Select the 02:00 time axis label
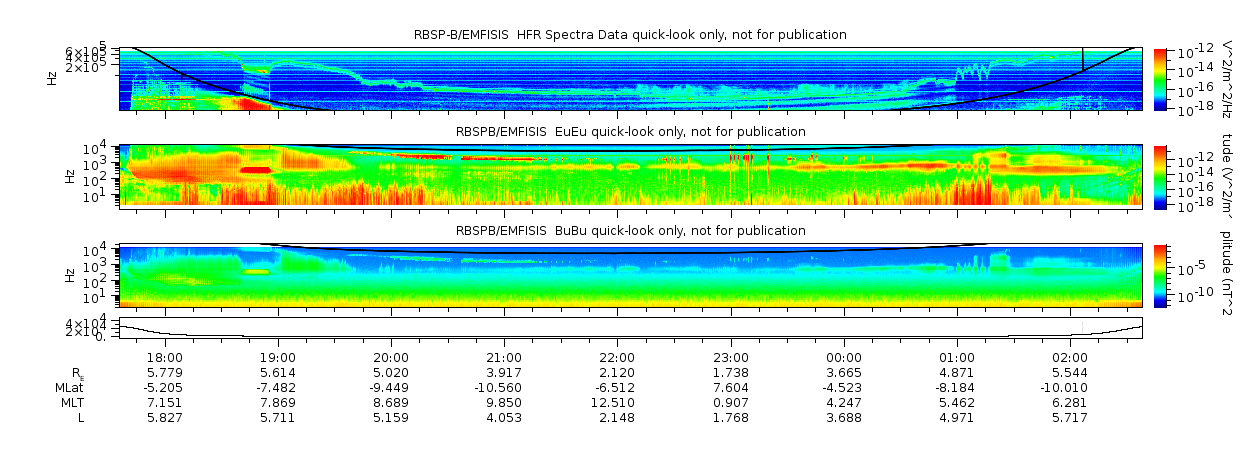Image resolution: width=1250 pixels, height=449 pixels. pyautogui.click(x=1070, y=357)
